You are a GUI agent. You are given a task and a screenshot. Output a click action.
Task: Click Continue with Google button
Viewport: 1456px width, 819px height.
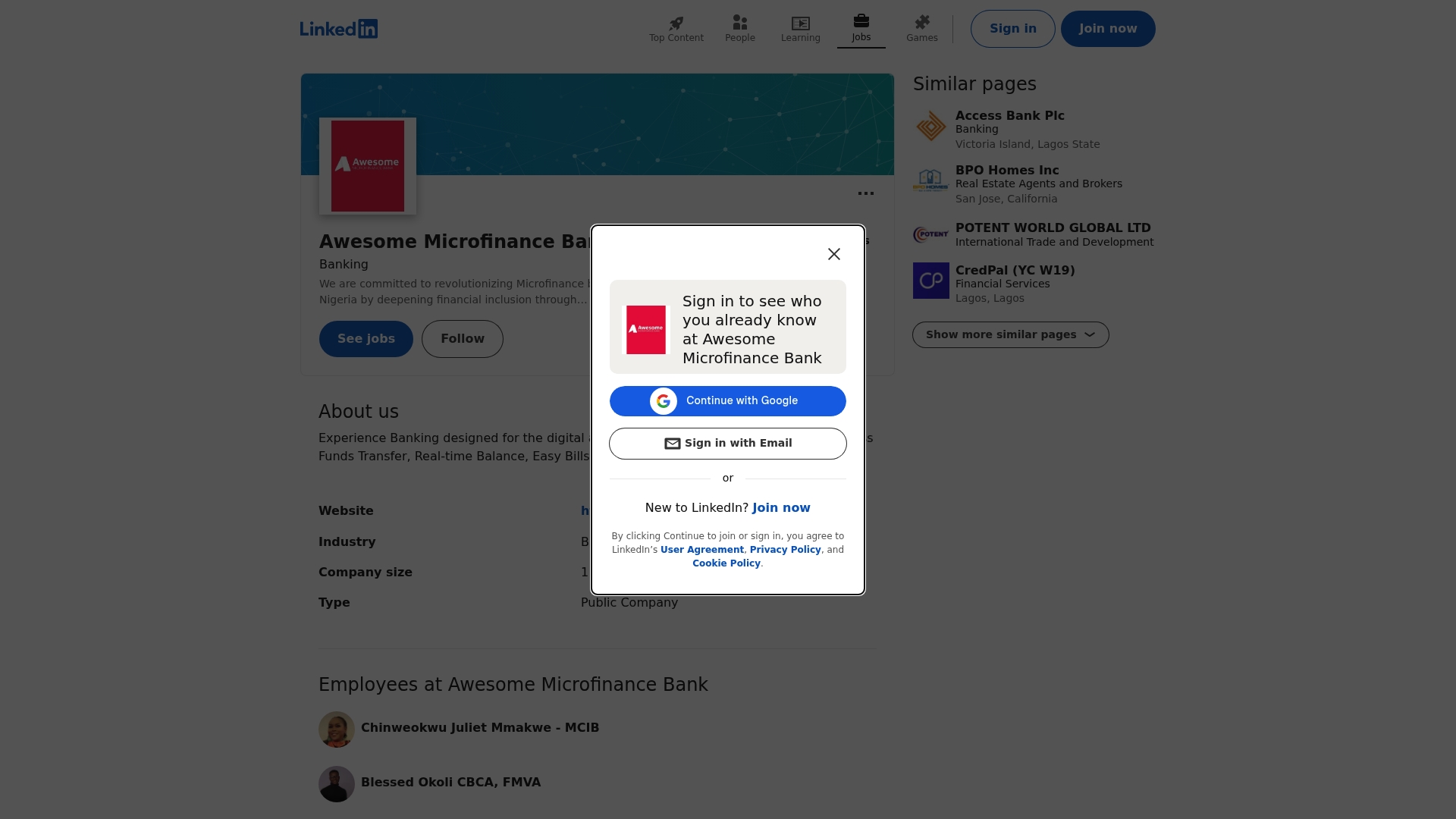(x=728, y=401)
